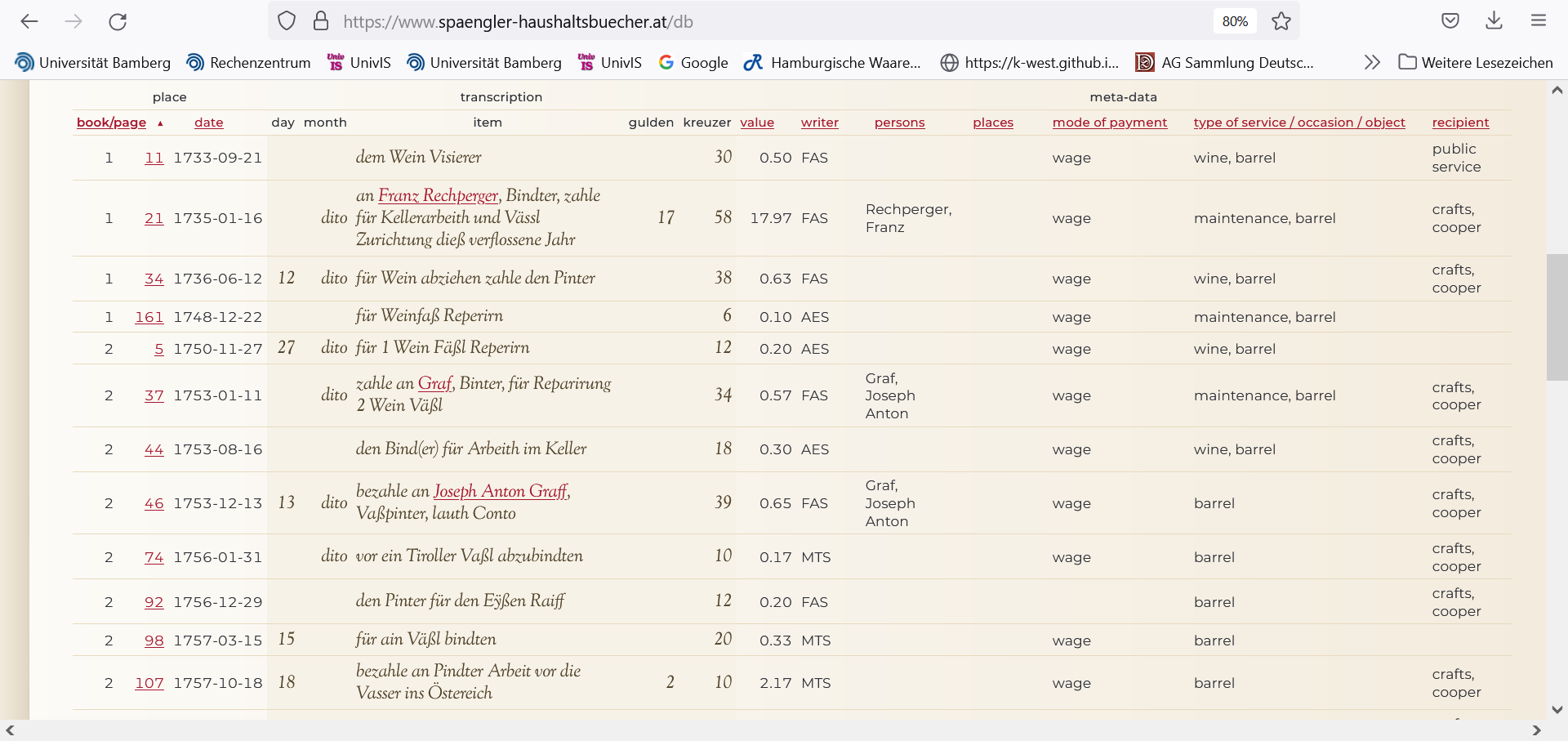The image size is (1568, 741).
Task: Open page 34 link of 1736-06-12
Action: (154, 279)
